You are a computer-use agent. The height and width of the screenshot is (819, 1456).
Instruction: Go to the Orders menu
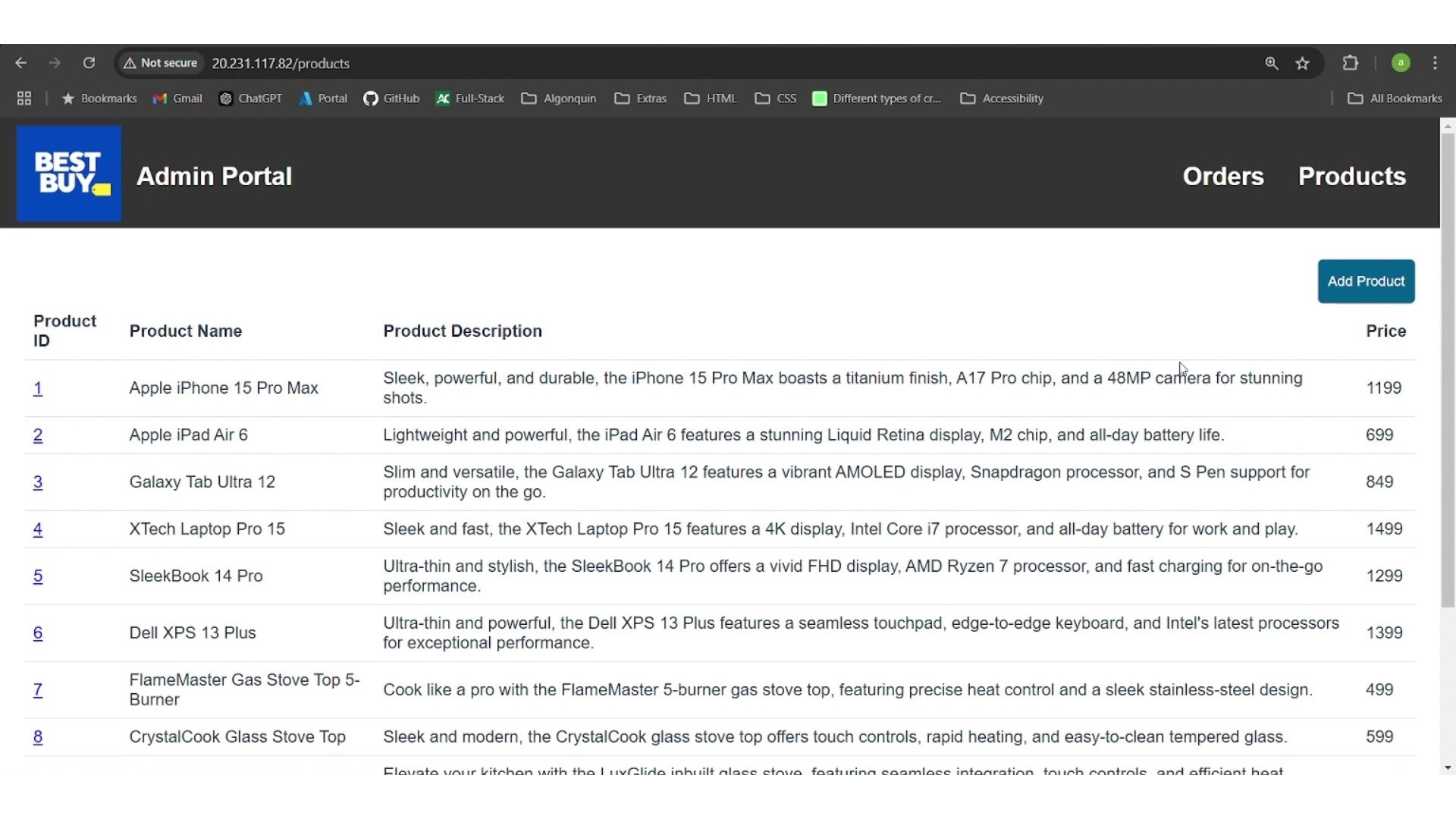[1223, 177]
